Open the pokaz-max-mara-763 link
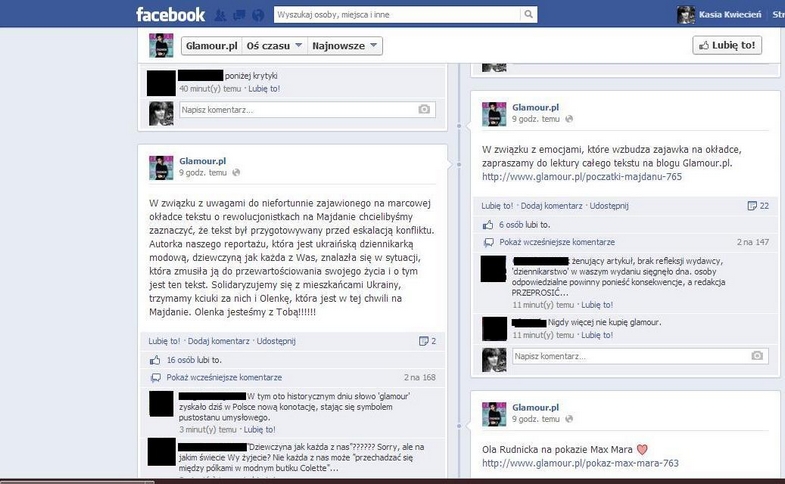785x484 pixels. [x=580, y=463]
